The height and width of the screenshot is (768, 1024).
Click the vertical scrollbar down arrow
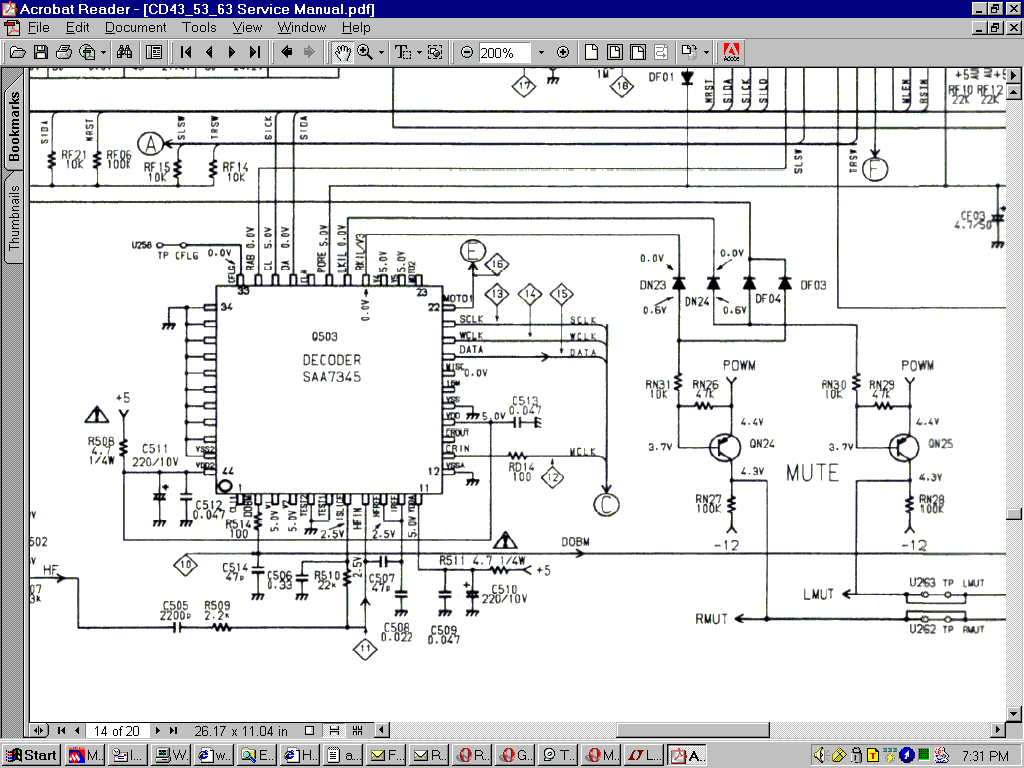click(x=1014, y=712)
